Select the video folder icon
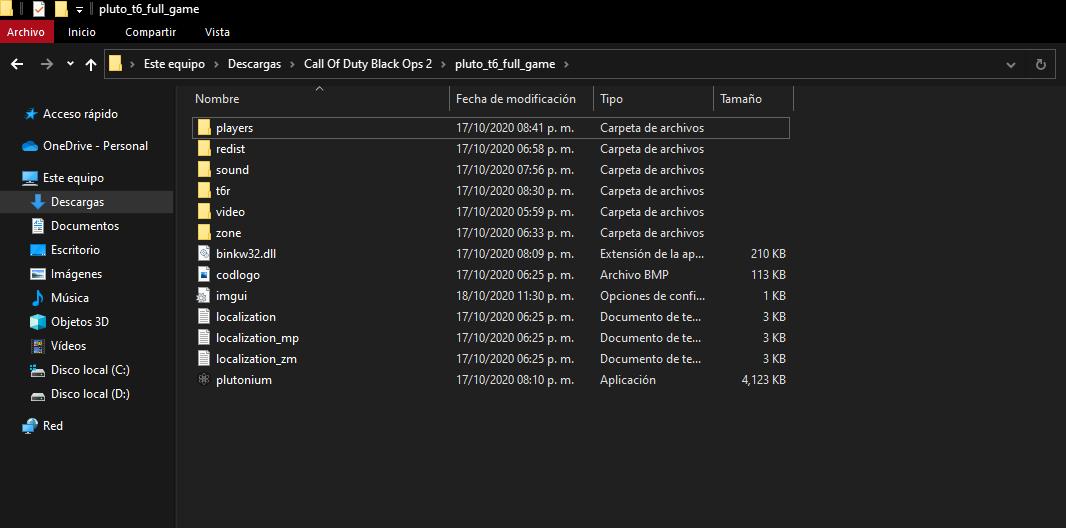This screenshot has width=1066, height=528. (x=204, y=212)
